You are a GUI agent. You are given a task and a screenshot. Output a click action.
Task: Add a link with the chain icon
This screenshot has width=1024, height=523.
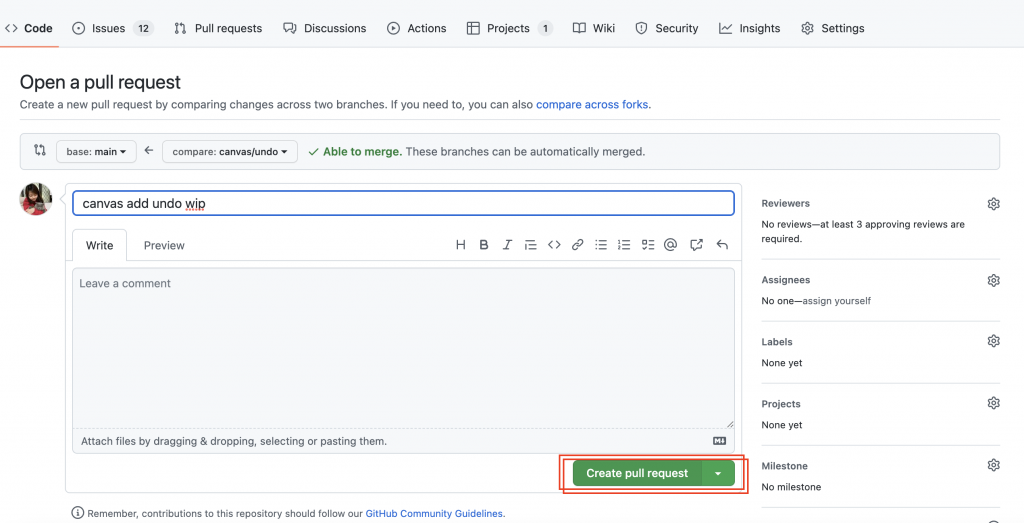577,245
